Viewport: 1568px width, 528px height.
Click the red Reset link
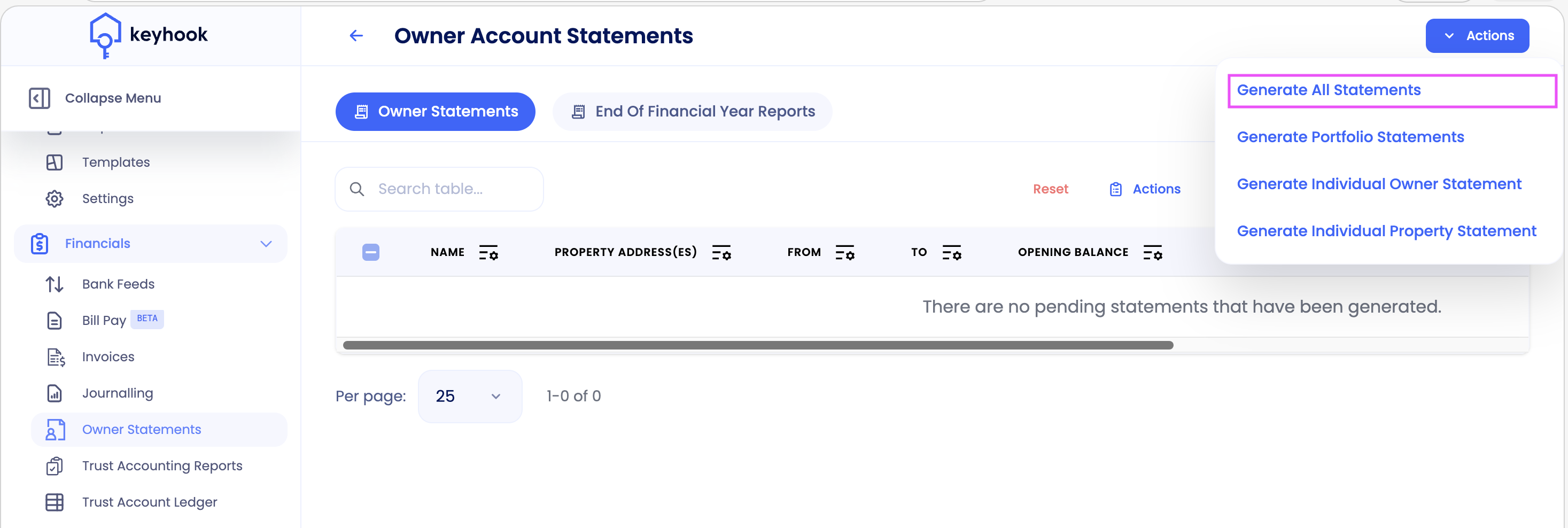coord(1050,189)
